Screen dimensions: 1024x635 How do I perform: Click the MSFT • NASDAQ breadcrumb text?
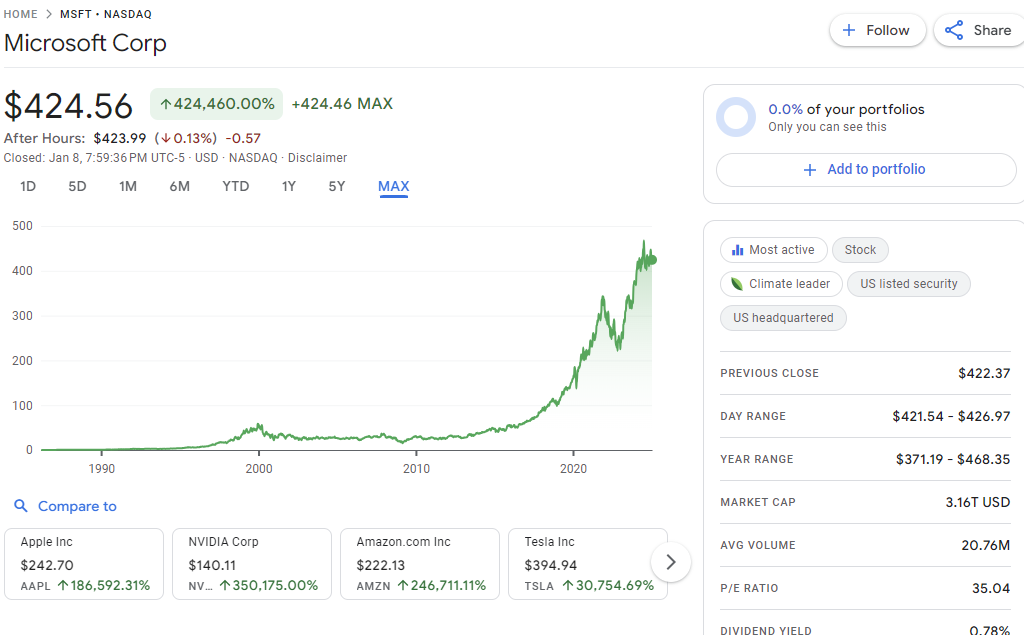(x=106, y=14)
